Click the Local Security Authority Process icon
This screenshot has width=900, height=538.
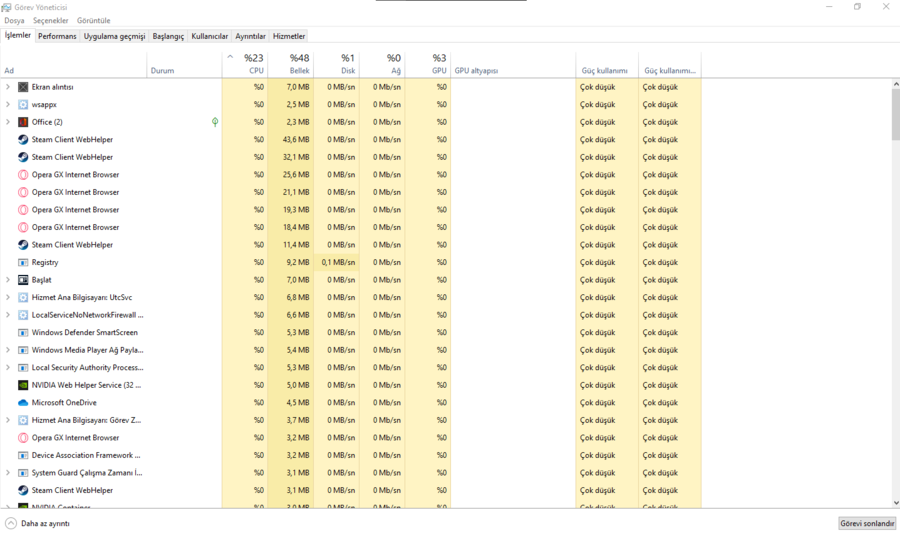23,367
